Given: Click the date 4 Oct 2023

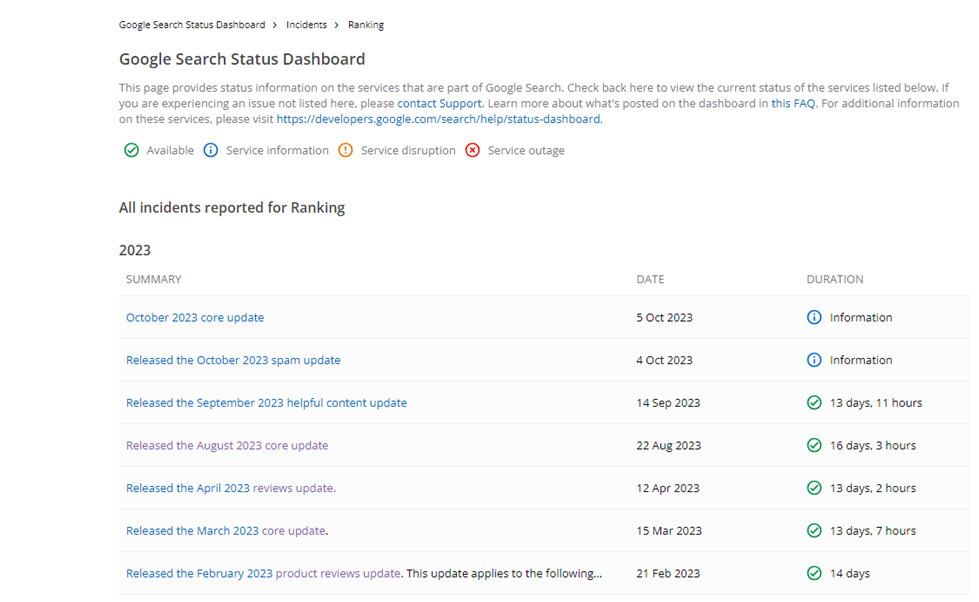Looking at the screenshot, I should click(664, 360).
